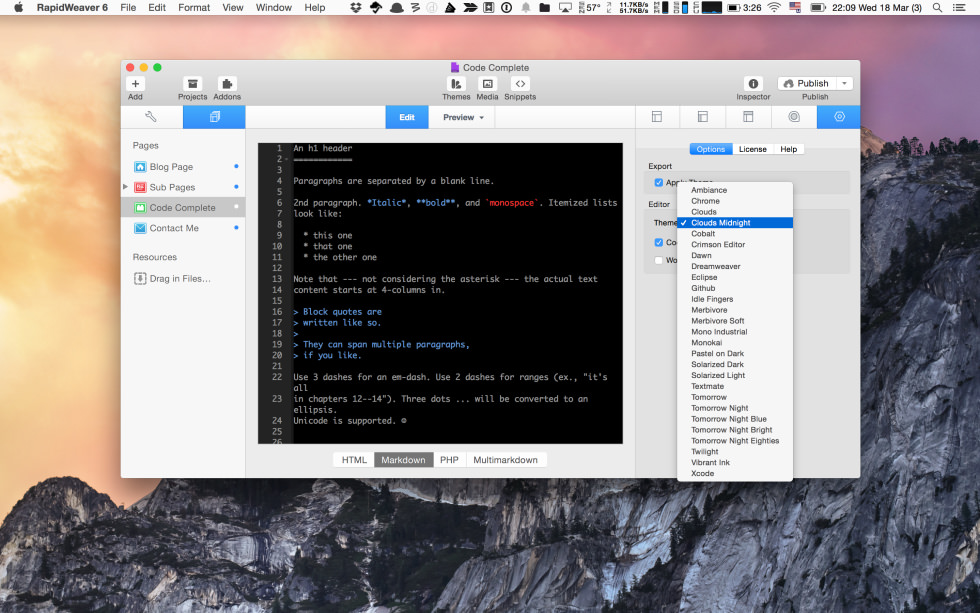Open inspector gear page settings tab
This screenshot has height=613, width=980.
point(839,117)
